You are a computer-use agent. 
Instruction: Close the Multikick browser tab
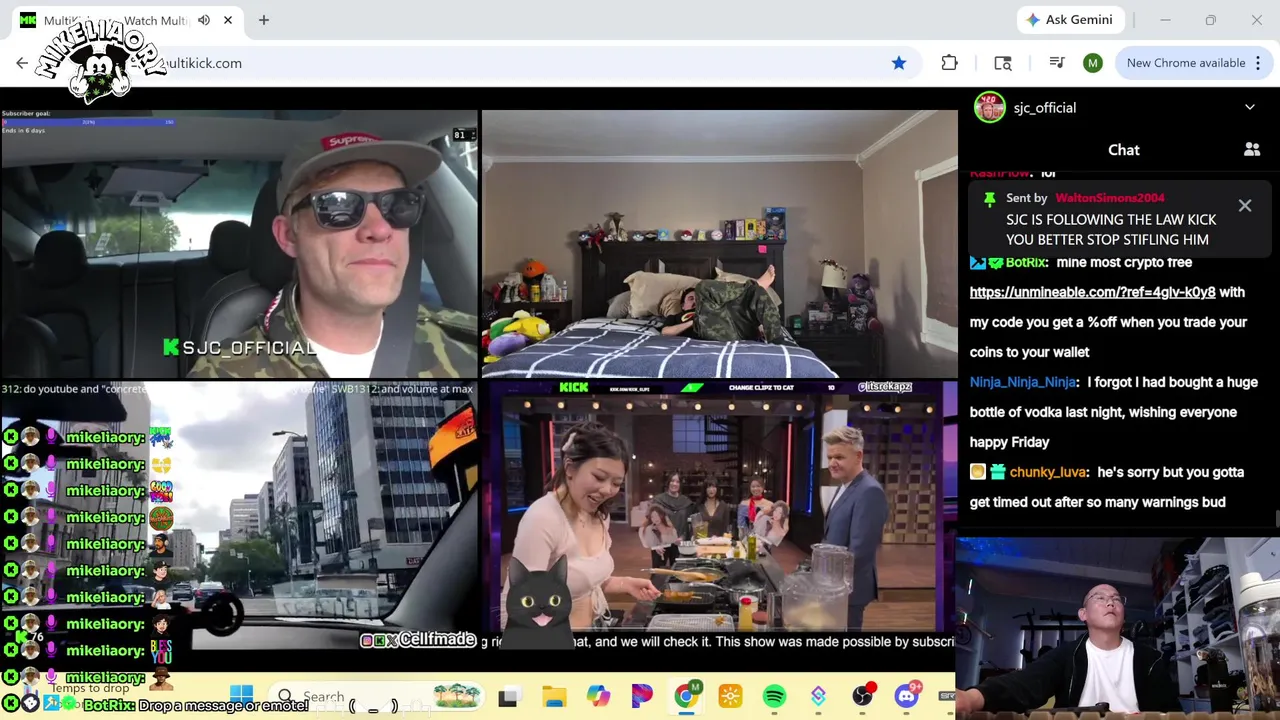tap(228, 20)
